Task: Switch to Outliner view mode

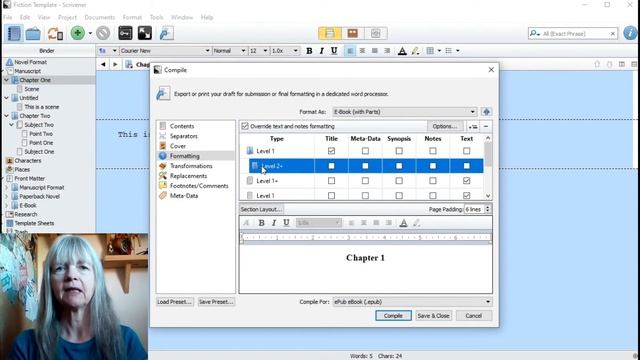Action: [x=376, y=33]
